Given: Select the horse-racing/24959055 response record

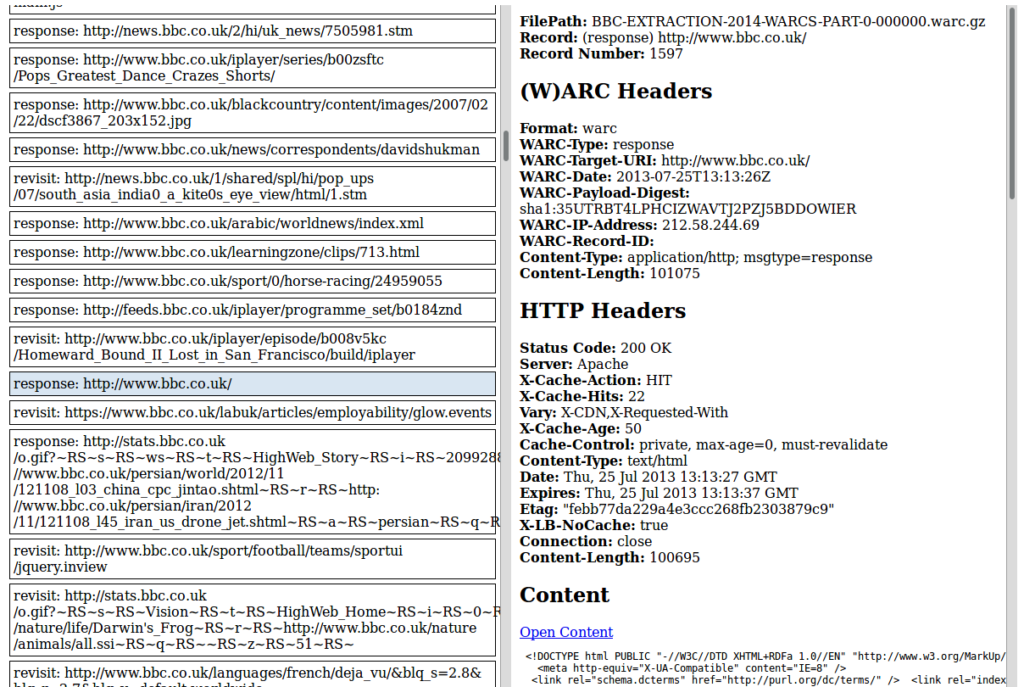Looking at the screenshot, I should tap(252, 281).
